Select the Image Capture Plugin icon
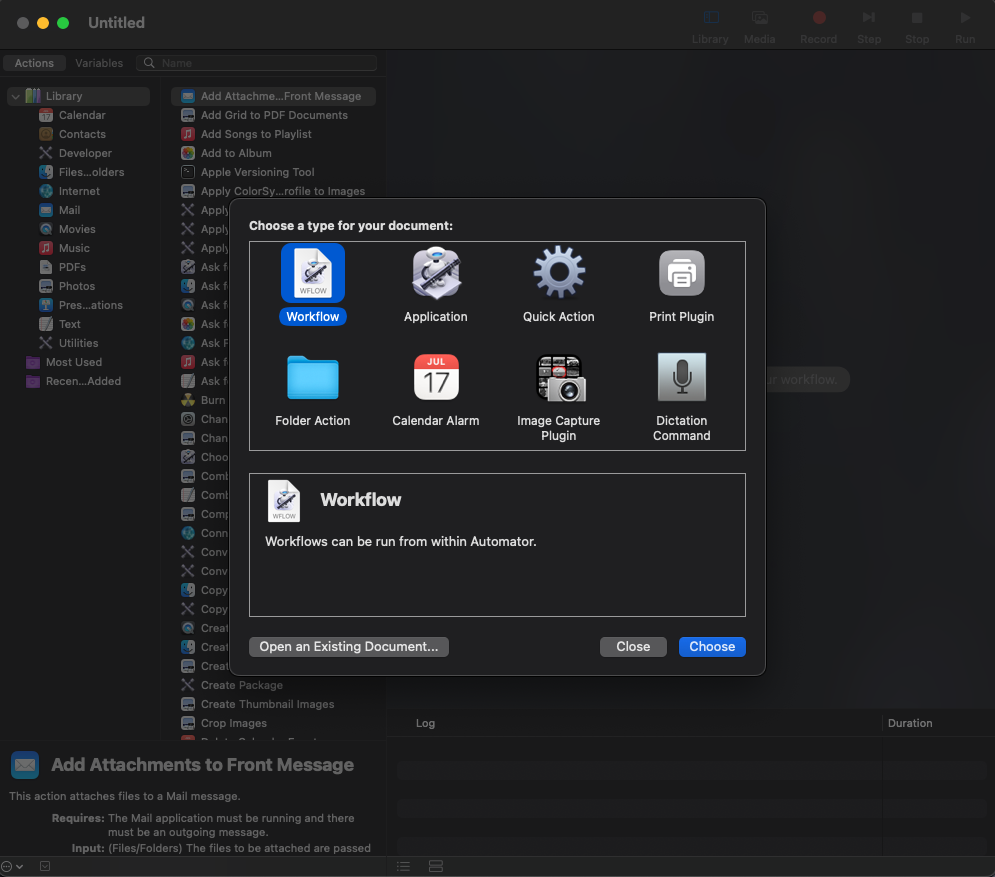 point(558,378)
